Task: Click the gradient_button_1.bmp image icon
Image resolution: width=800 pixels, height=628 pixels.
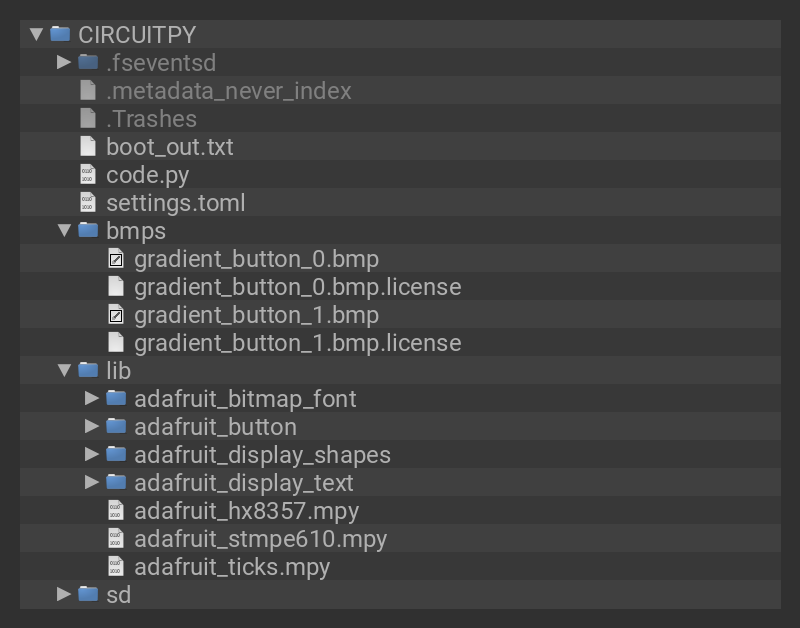Action: click(116, 315)
